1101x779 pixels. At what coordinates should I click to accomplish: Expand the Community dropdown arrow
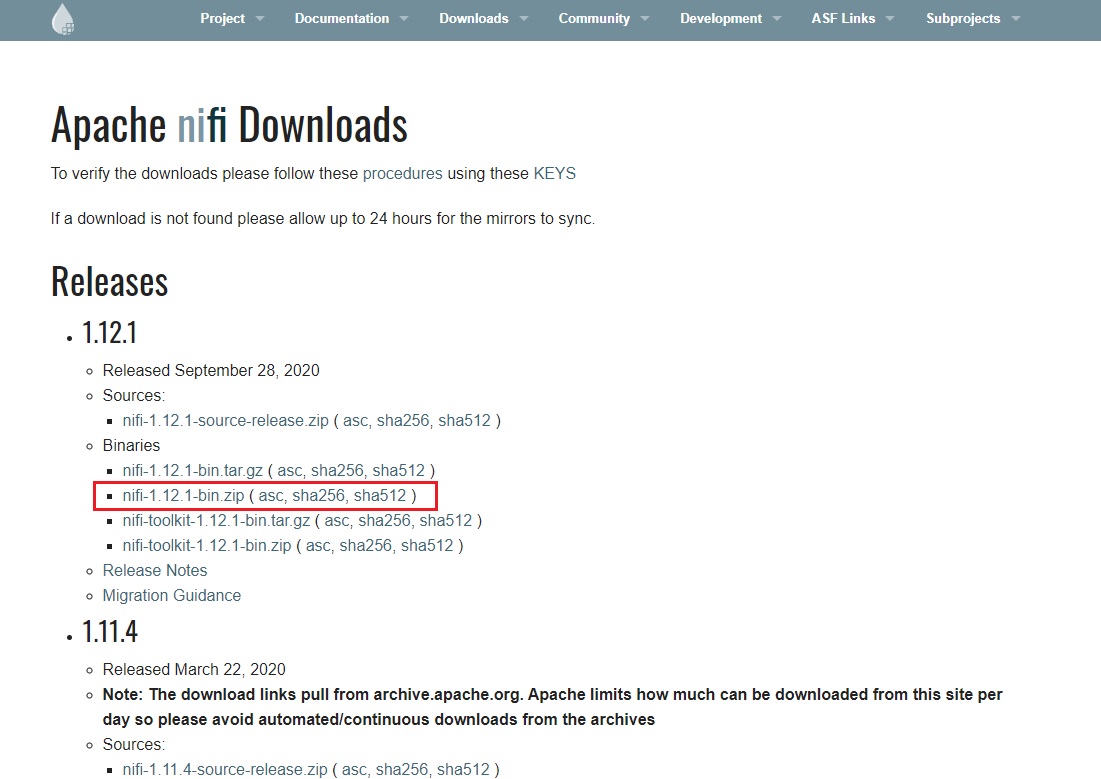(645, 19)
